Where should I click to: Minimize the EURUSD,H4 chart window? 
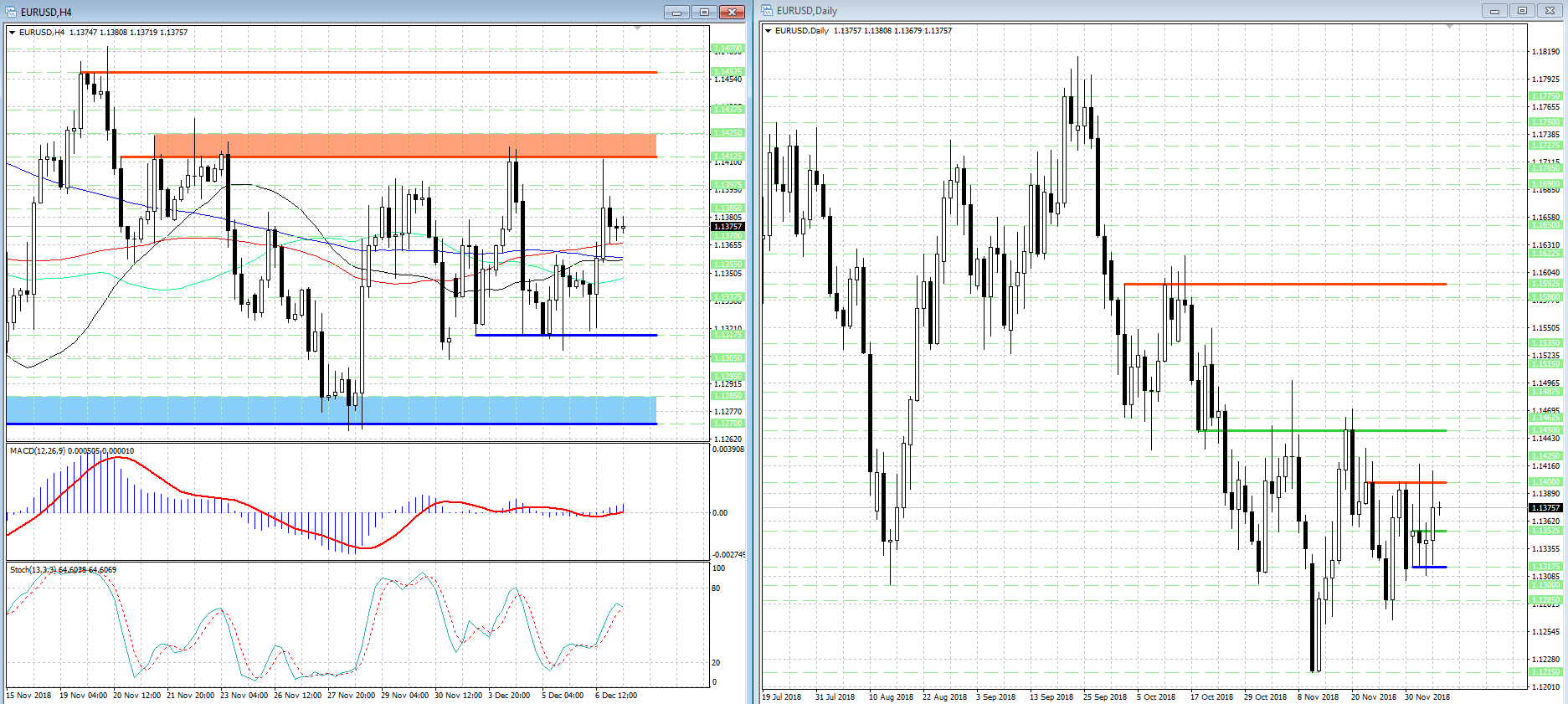click(676, 12)
